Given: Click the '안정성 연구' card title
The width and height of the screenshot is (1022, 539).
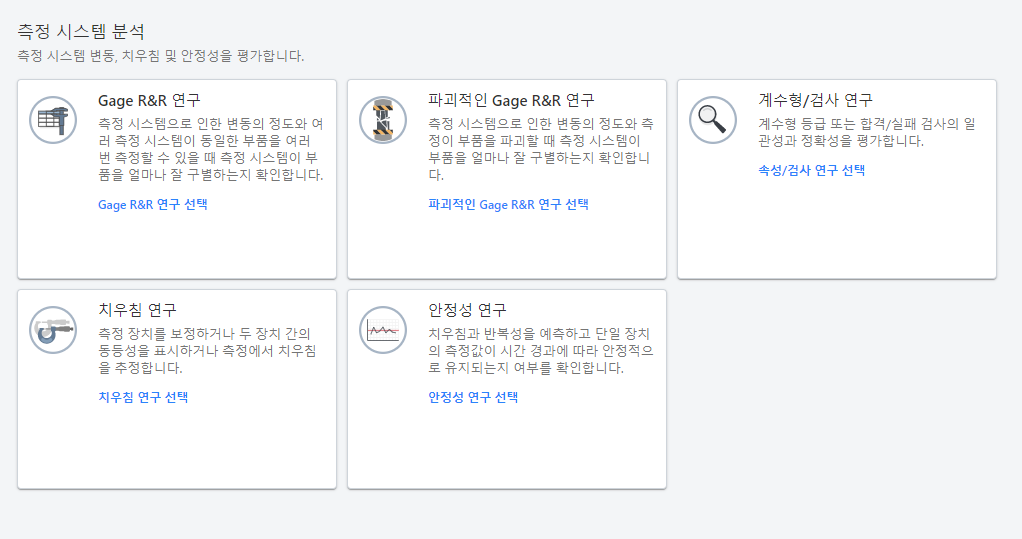Looking at the screenshot, I should [467, 310].
